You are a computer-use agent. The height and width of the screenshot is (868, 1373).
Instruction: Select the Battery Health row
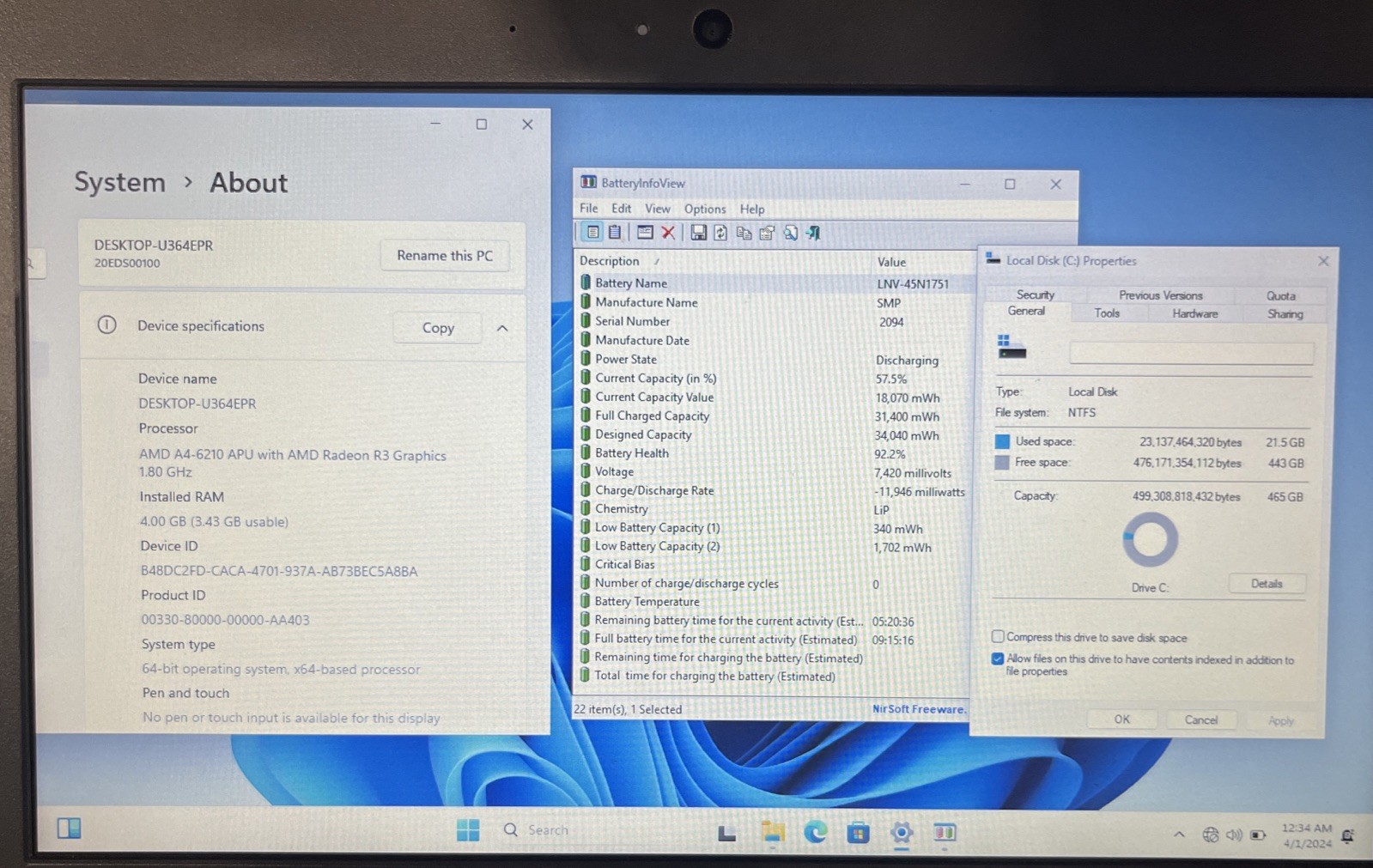(x=772, y=452)
